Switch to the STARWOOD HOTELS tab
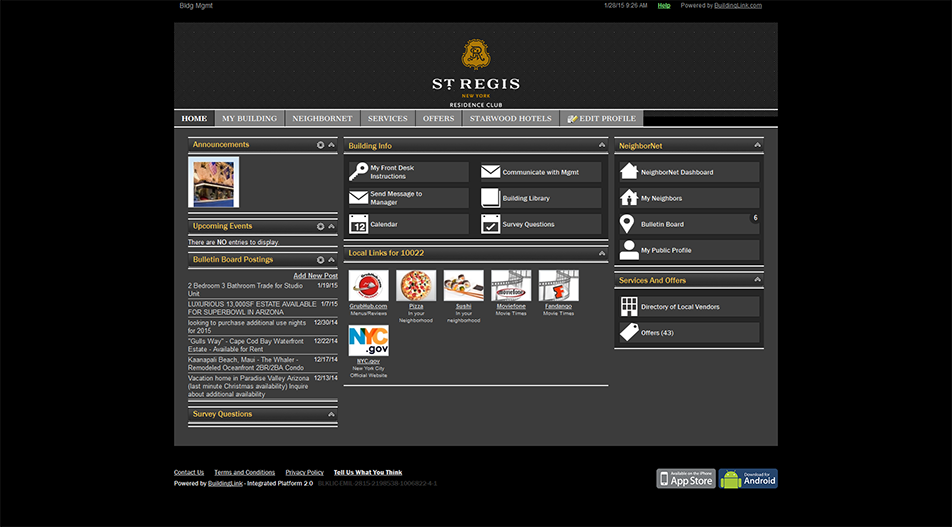952x527 pixels. 511,118
